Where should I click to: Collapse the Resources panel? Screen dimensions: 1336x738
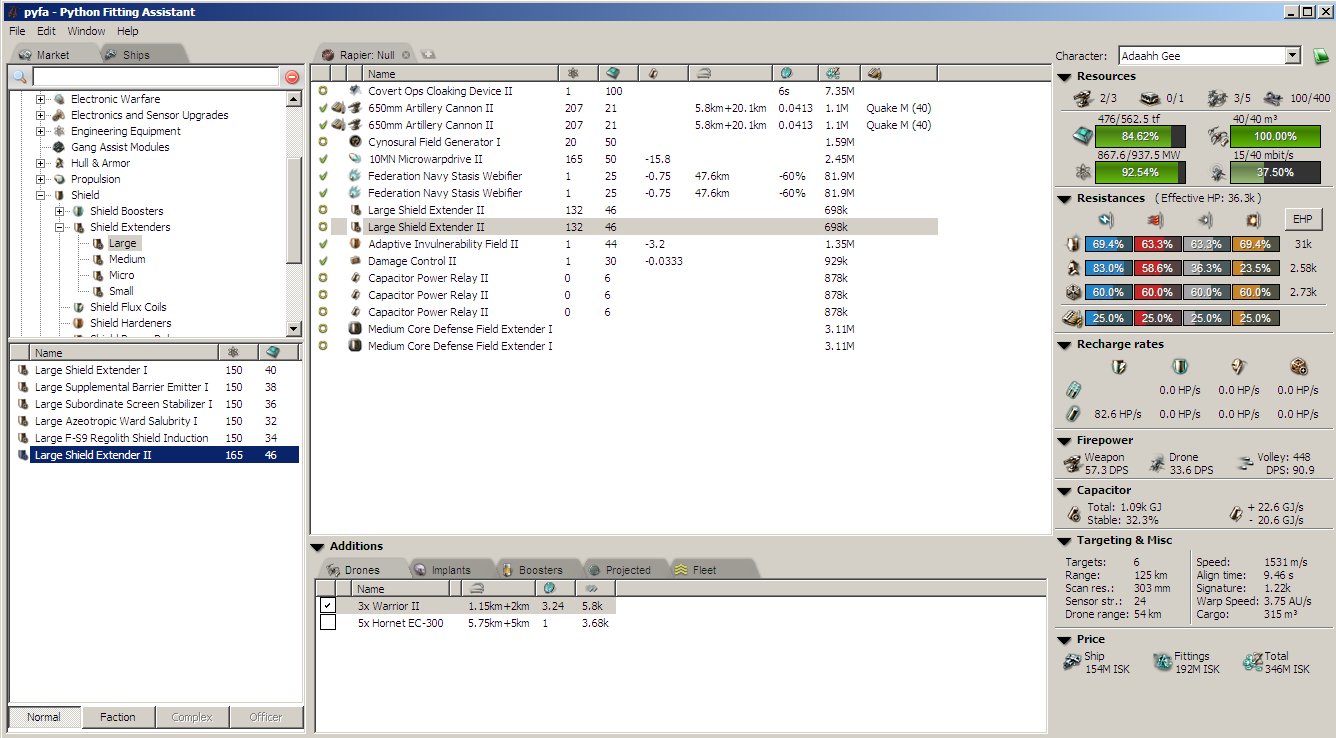click(x=1064, y=77)
